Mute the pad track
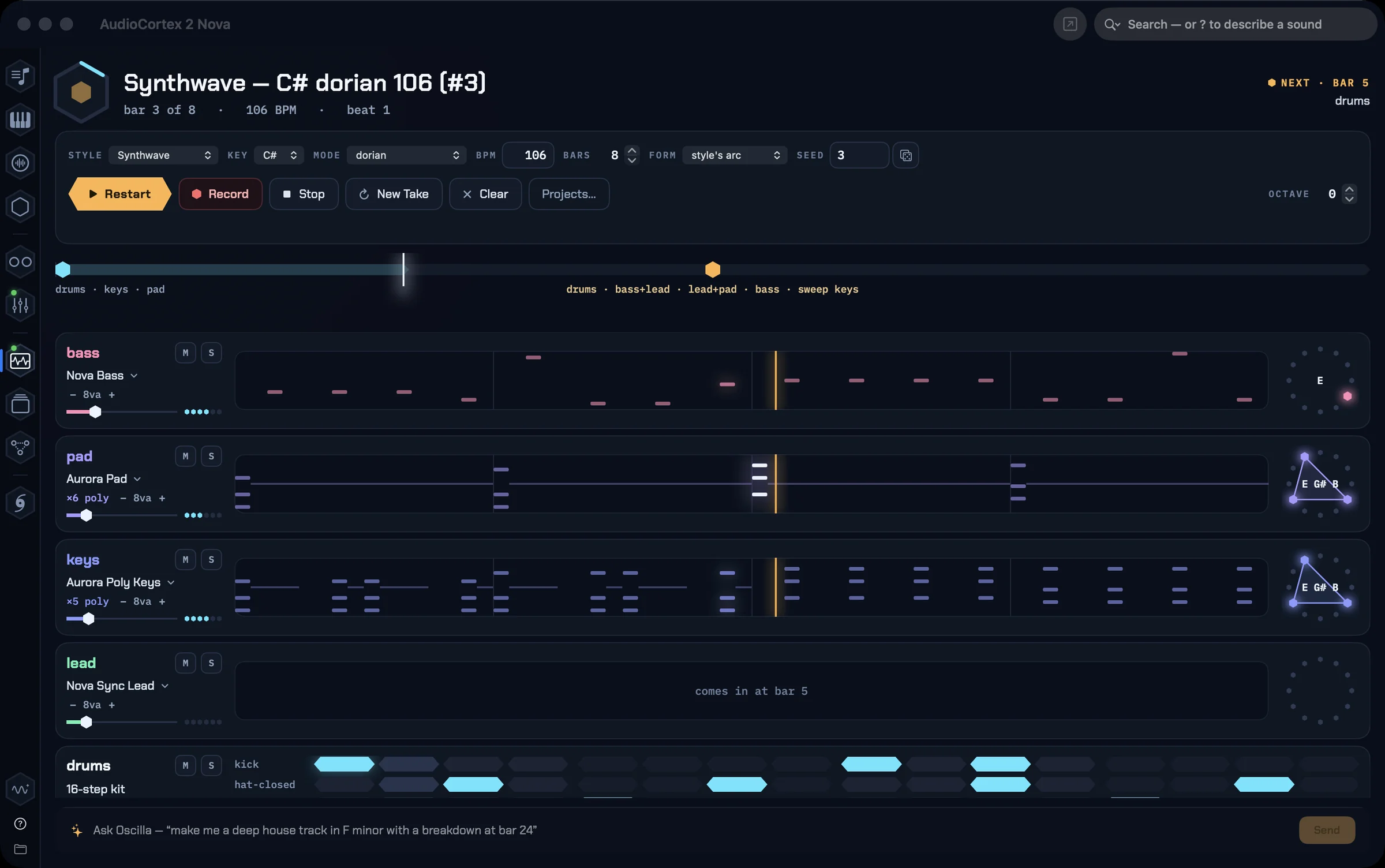The width and height of the screenshot is (1385, 868). [x=185, y=456]
